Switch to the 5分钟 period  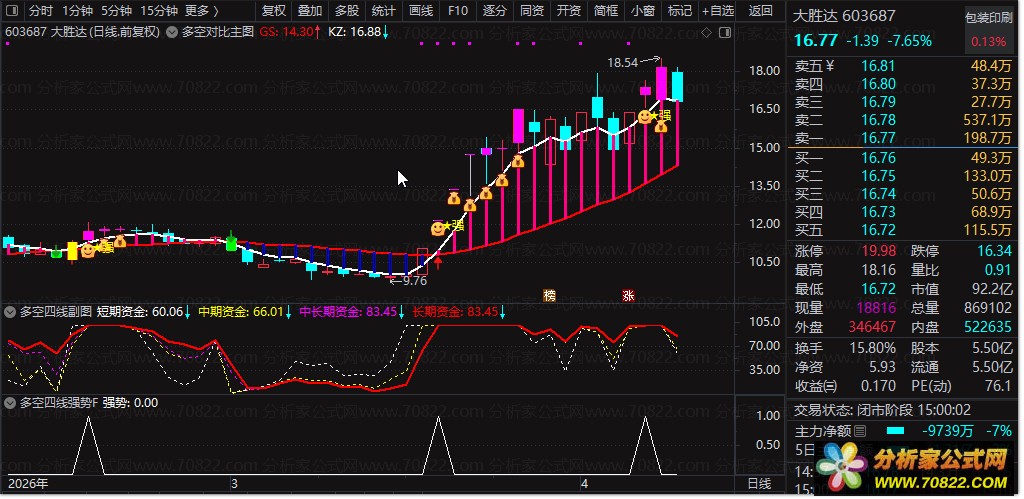pyautogui.click(x=116, y=10)
